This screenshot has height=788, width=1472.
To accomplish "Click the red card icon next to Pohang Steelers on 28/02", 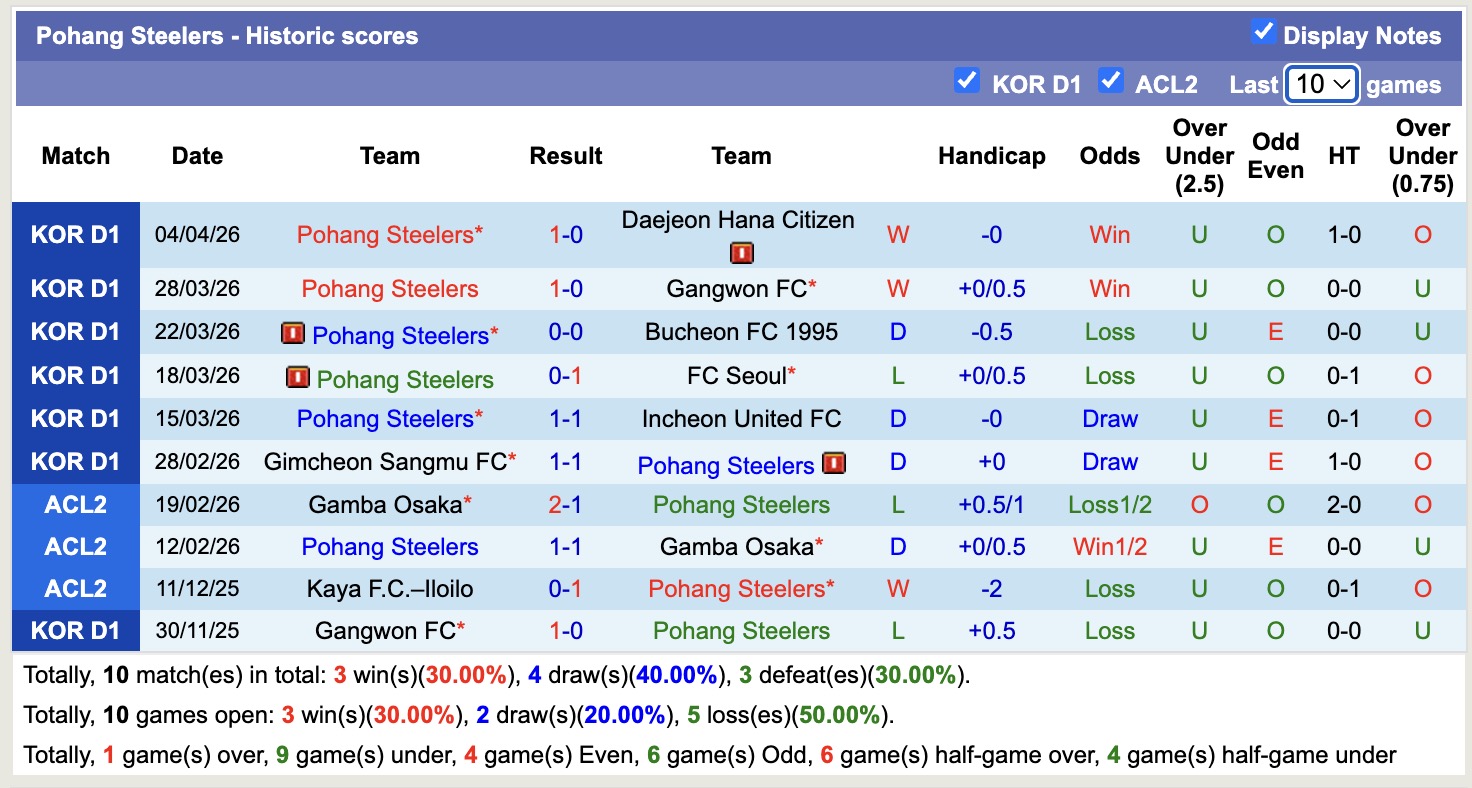I will pos(836,463).
